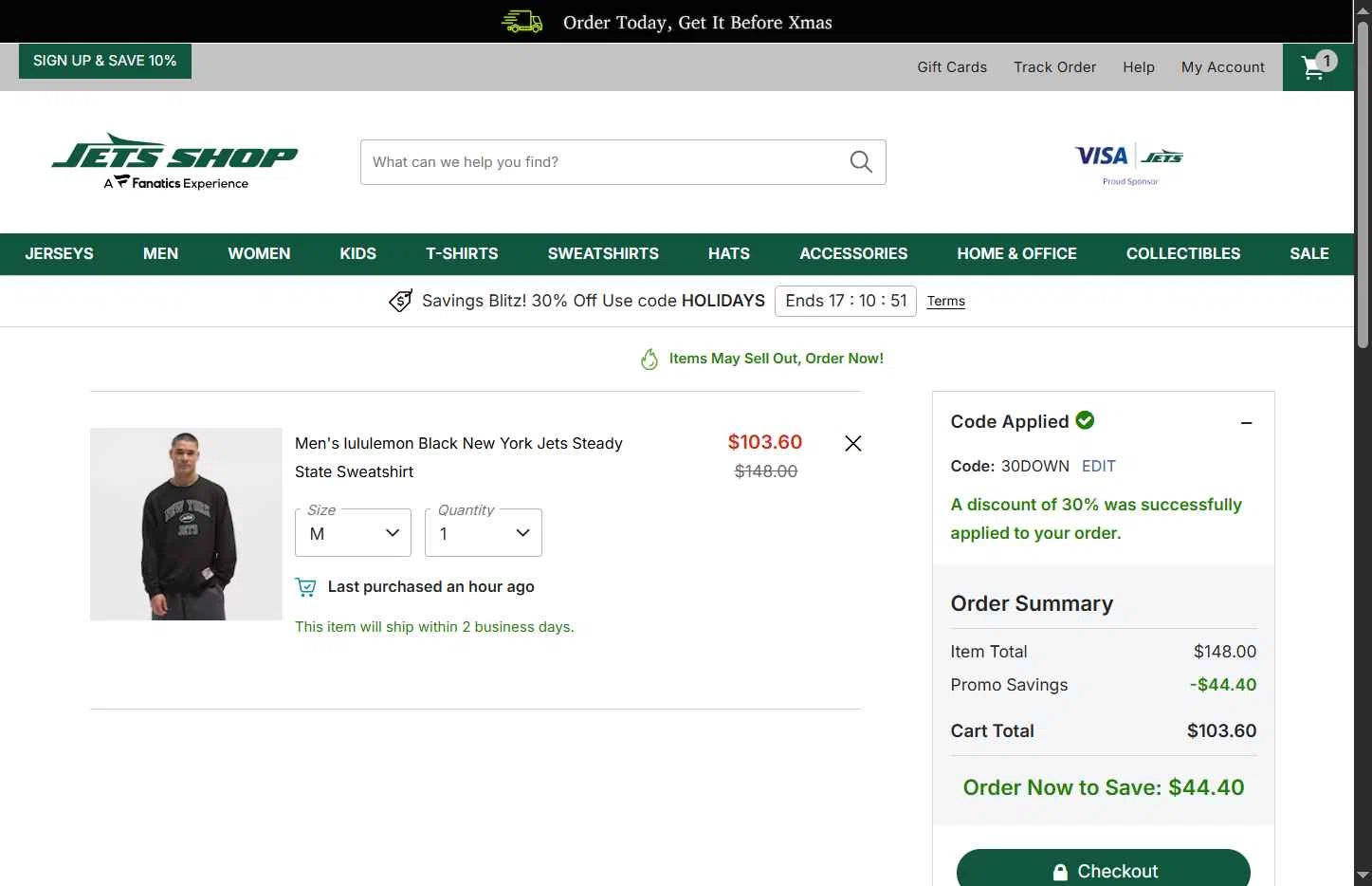The image size is (1372, 886).
Task: Collapse the Code Applied panel
Action: pyautogui.click(x=1247, y=423)
